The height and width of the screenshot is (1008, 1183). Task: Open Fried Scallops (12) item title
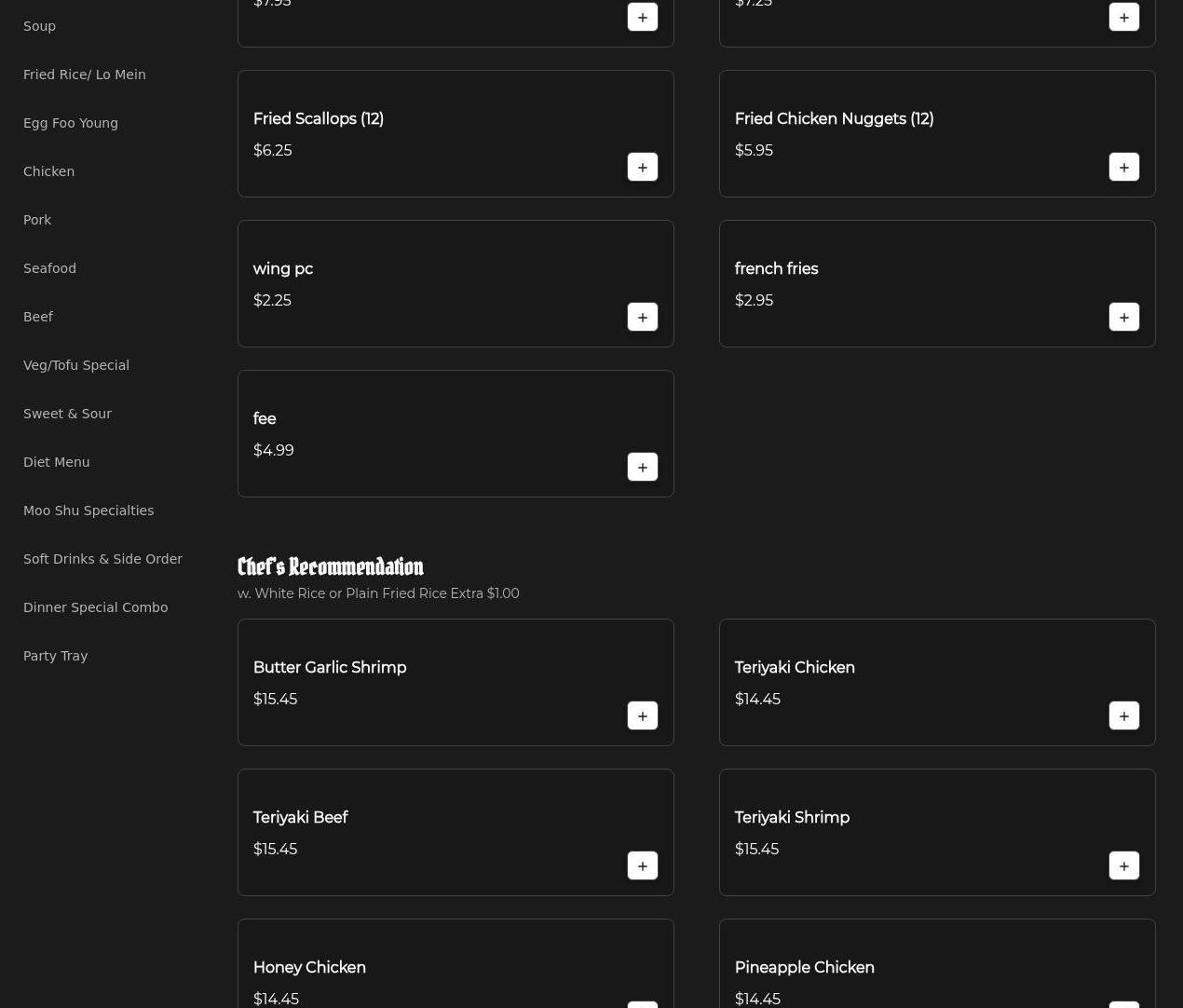319,119
